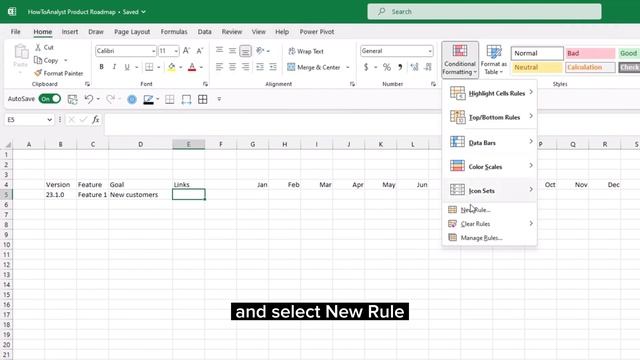The image size is (640, 360).
Task: Expand Data Bars submenu
Action: [x=489, y=142]
